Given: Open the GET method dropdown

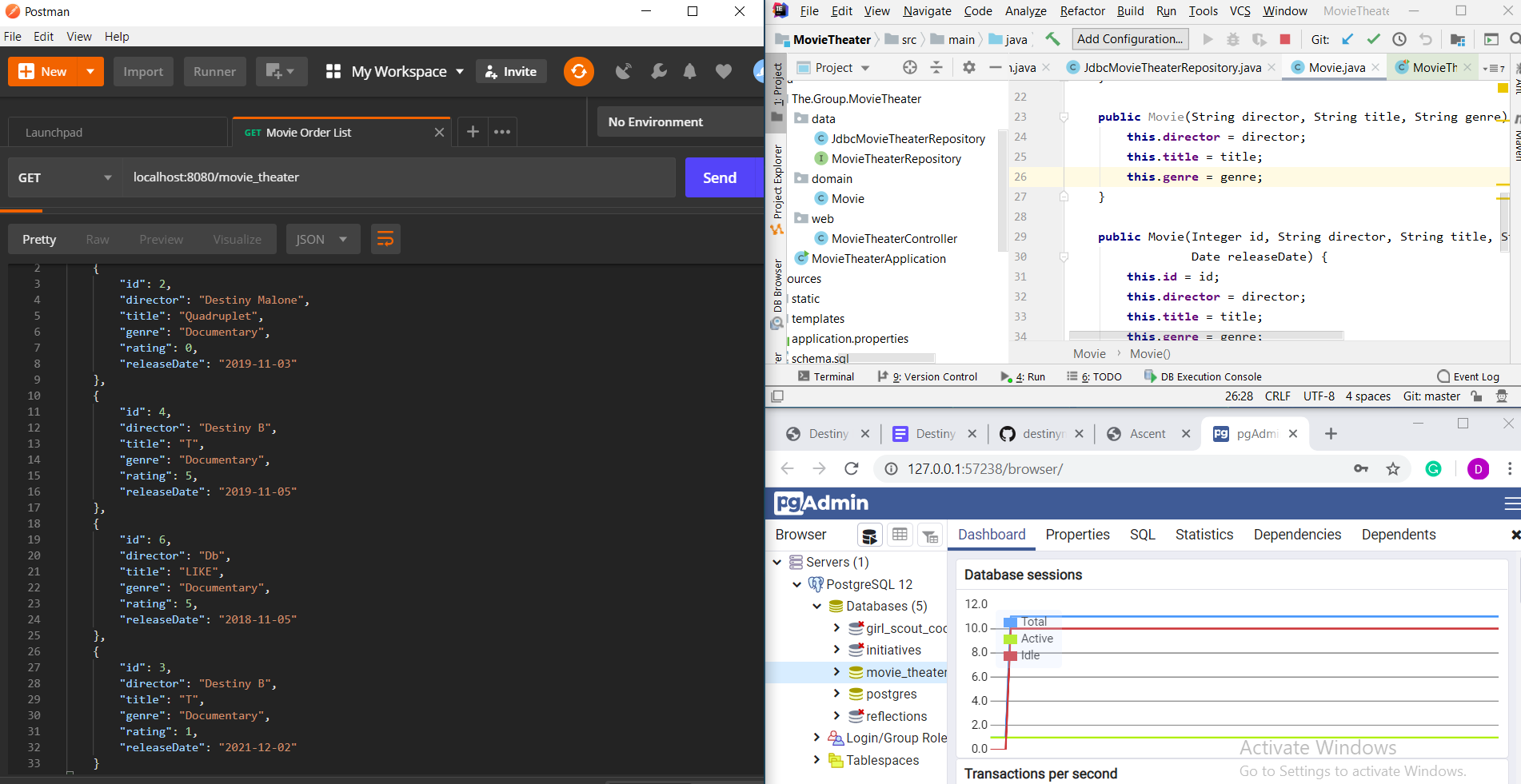Looking at the screenshot, I should point(65,177).
